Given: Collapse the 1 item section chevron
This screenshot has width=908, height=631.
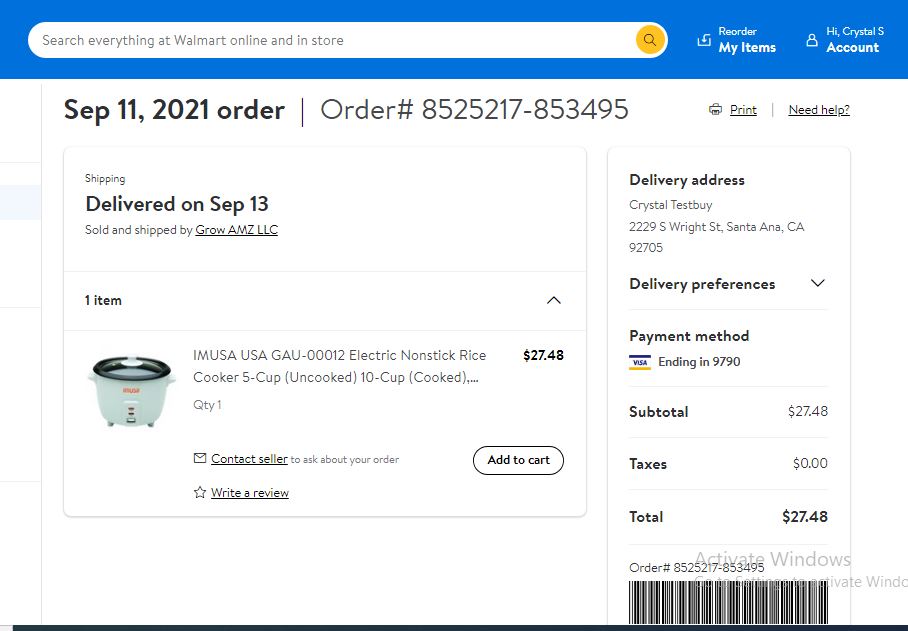Looking at the screenshot, I should click(554, 300).
